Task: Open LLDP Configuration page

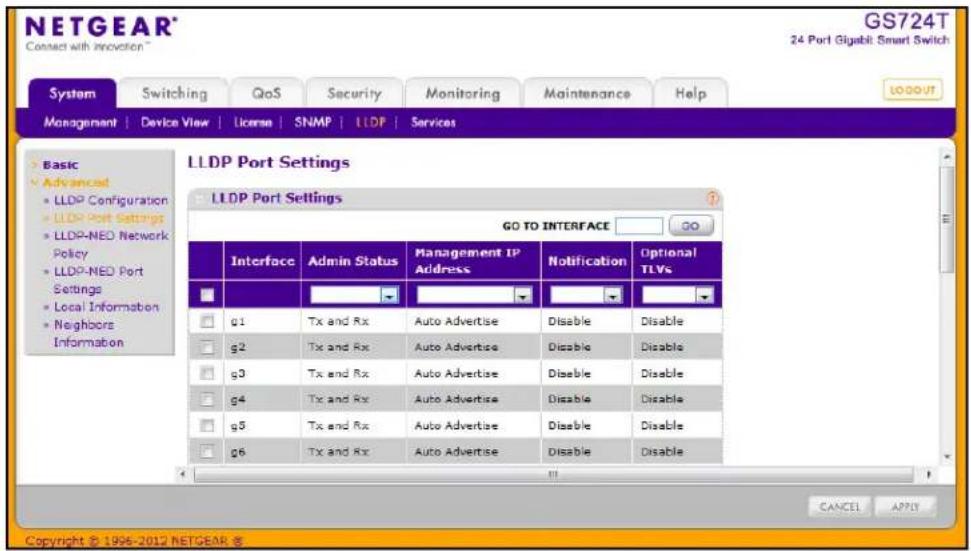Action: pos(111,201)
